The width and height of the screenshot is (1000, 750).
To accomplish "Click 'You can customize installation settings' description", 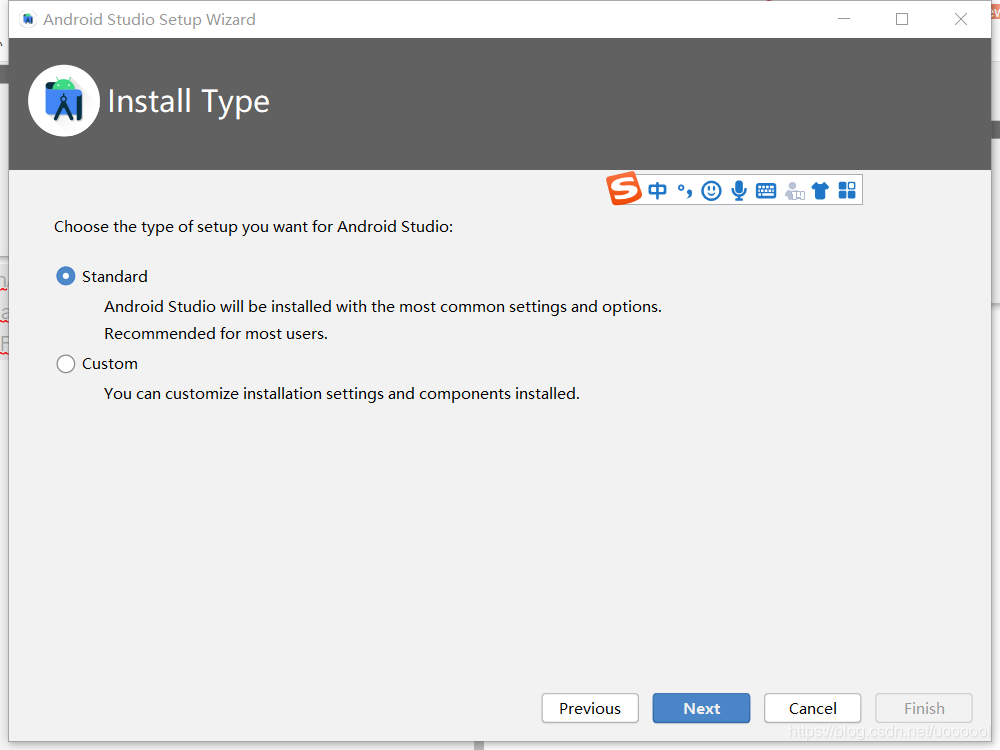I will (x=342, y=393).
